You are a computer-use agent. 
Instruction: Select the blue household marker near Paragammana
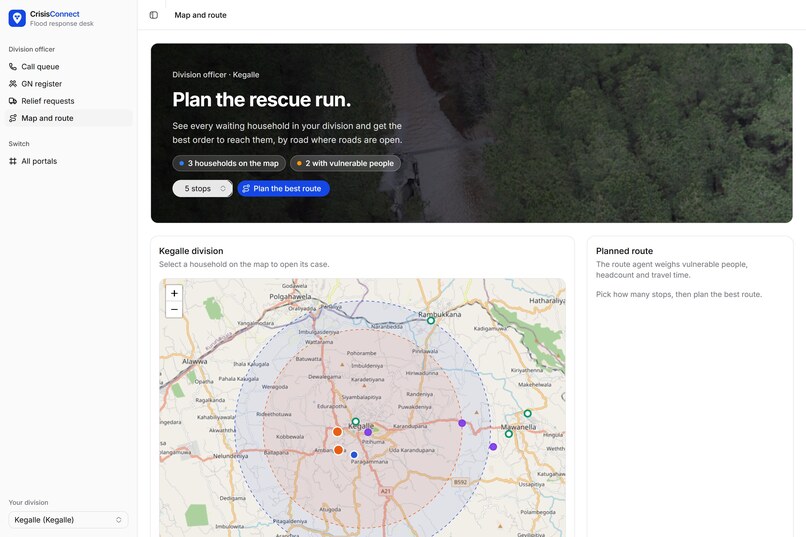pos(354,455)
